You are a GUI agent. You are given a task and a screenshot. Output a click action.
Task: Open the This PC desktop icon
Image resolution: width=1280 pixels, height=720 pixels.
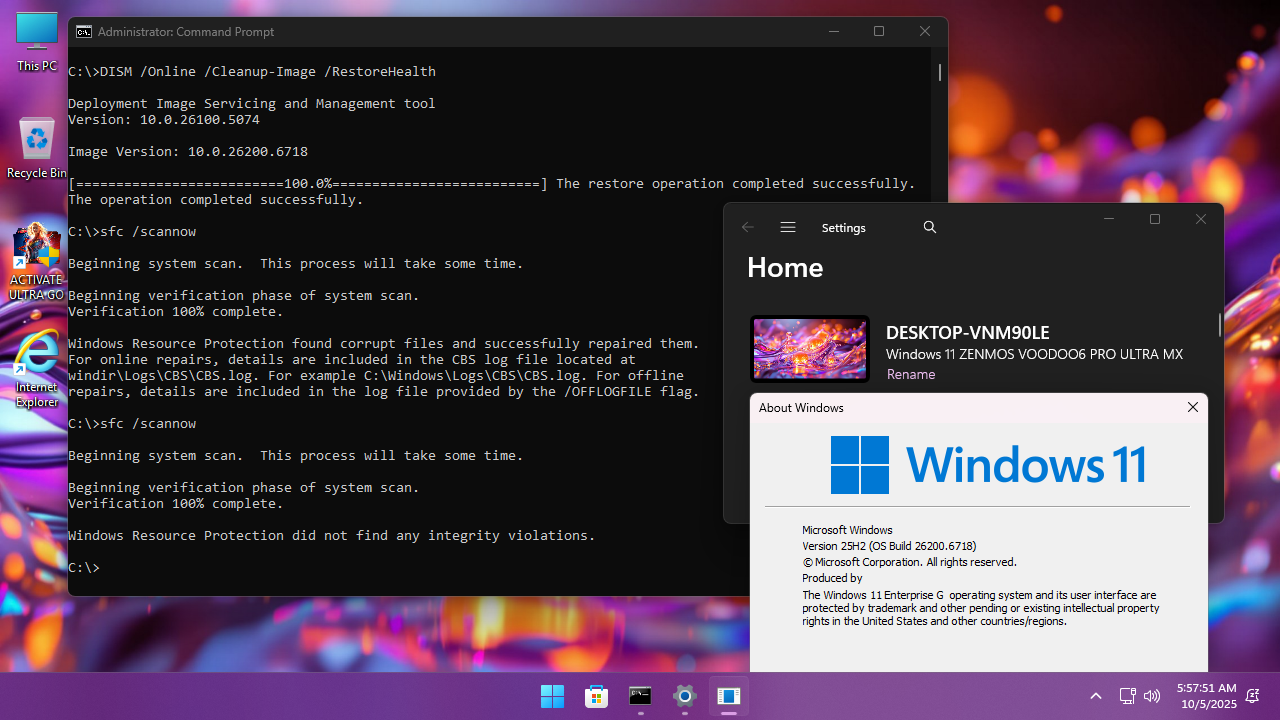37,42
